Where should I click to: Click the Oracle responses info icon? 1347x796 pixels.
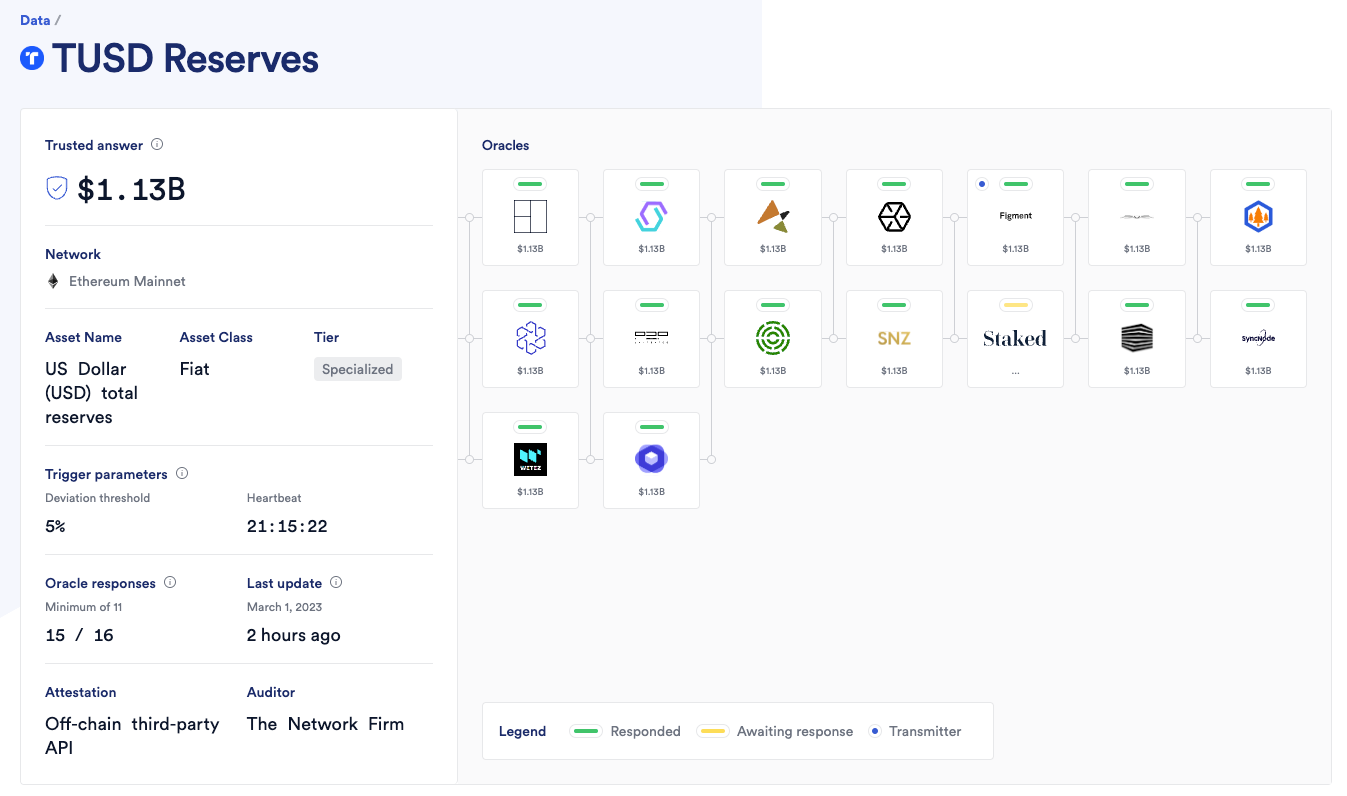170,583
